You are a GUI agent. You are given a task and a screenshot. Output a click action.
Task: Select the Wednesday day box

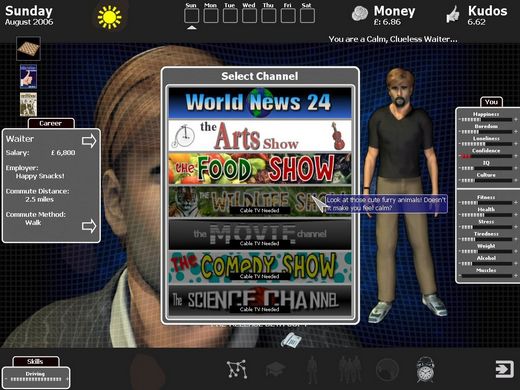249,16
